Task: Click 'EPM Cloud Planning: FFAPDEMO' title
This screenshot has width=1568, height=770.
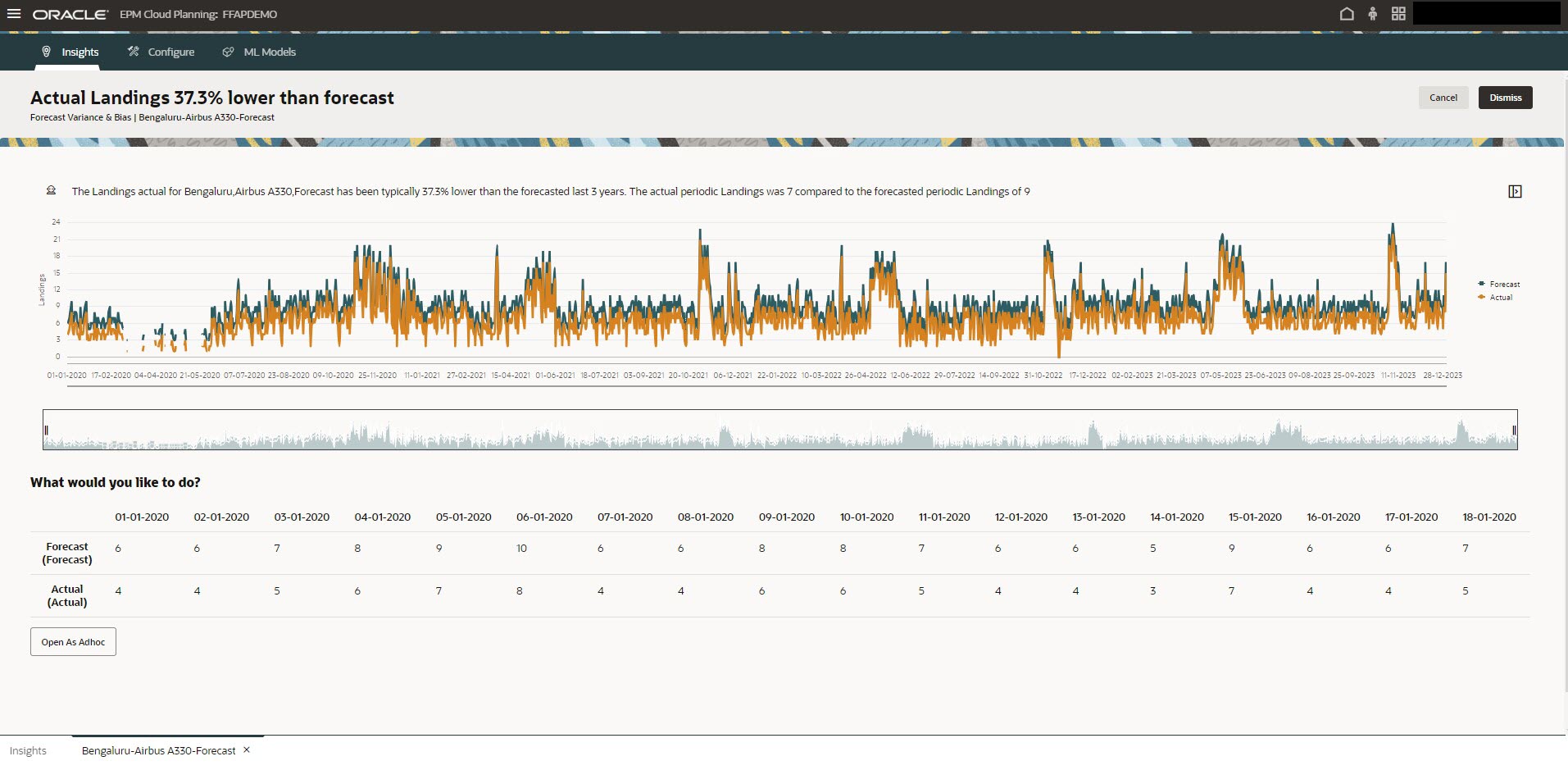Action: (x=198, y=15)
